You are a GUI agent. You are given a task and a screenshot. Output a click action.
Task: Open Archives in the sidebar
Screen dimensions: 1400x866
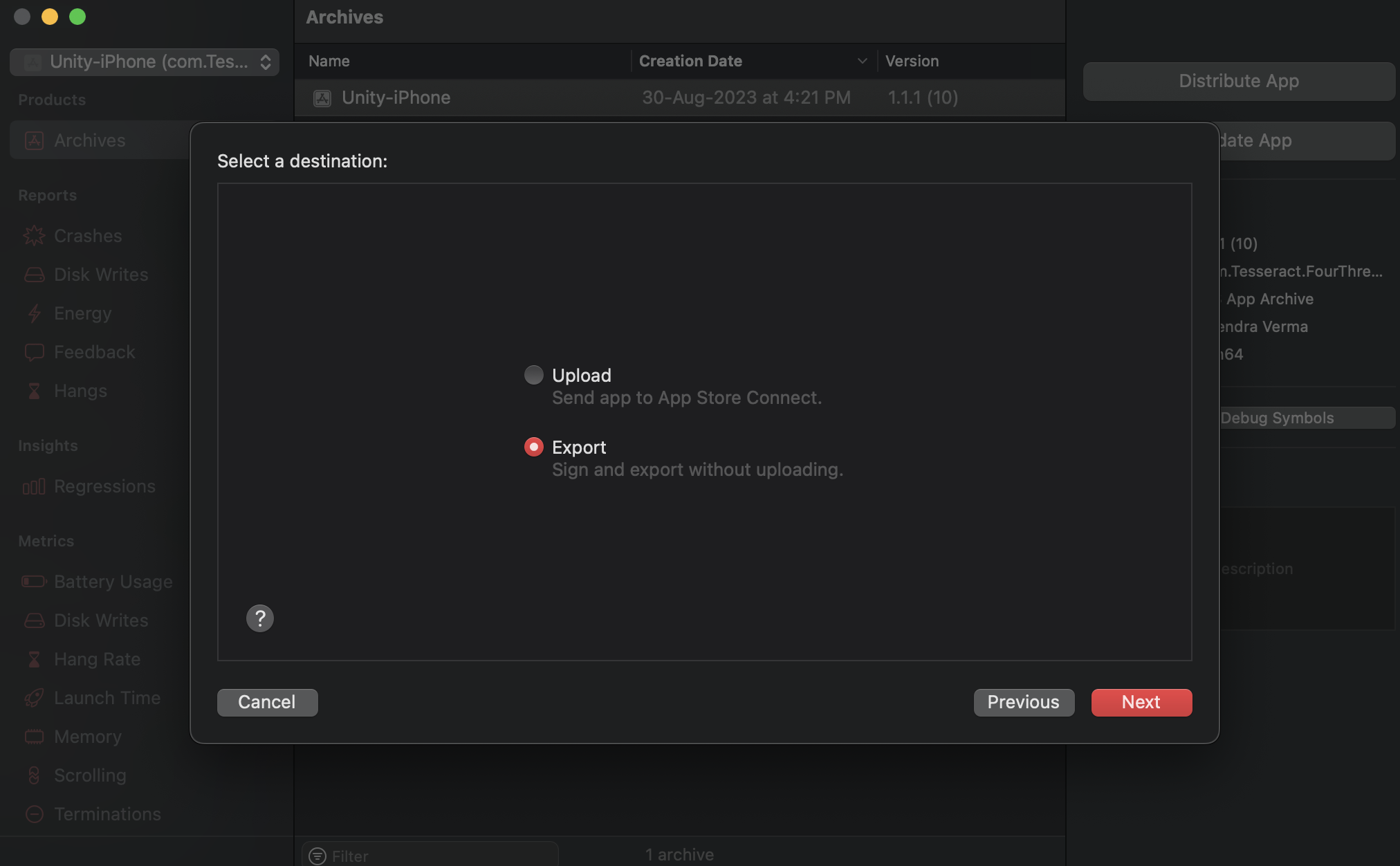(90, 140)
